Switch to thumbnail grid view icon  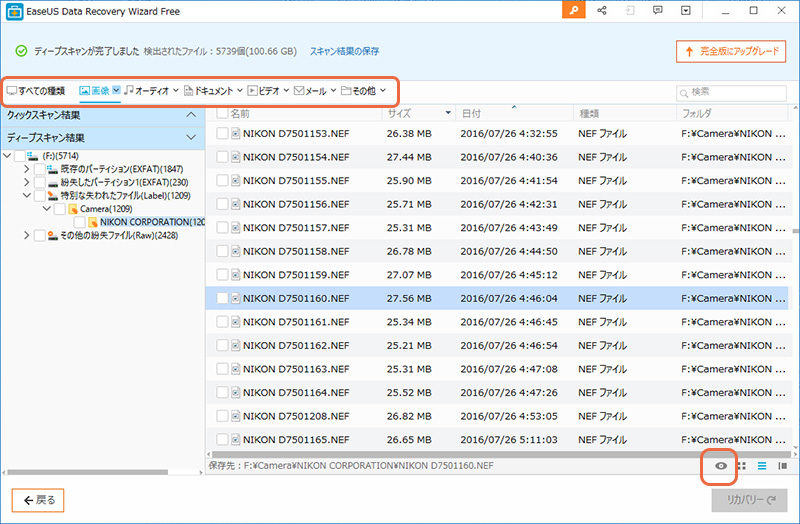click(742, 466)
